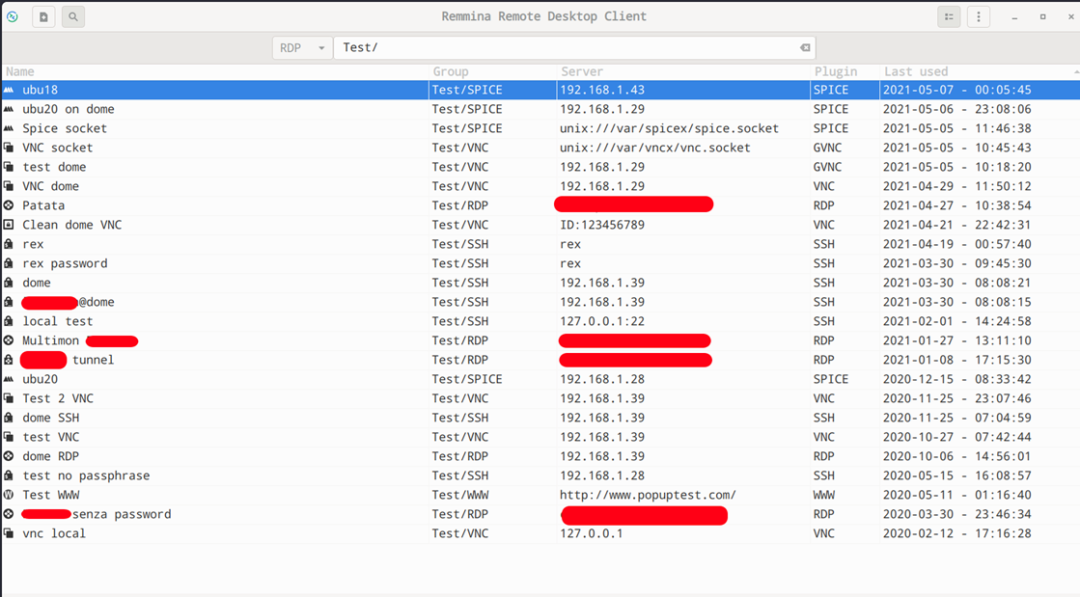Select the Test WWW profile
Viewport: 1080px width, 597px height.
50,494
